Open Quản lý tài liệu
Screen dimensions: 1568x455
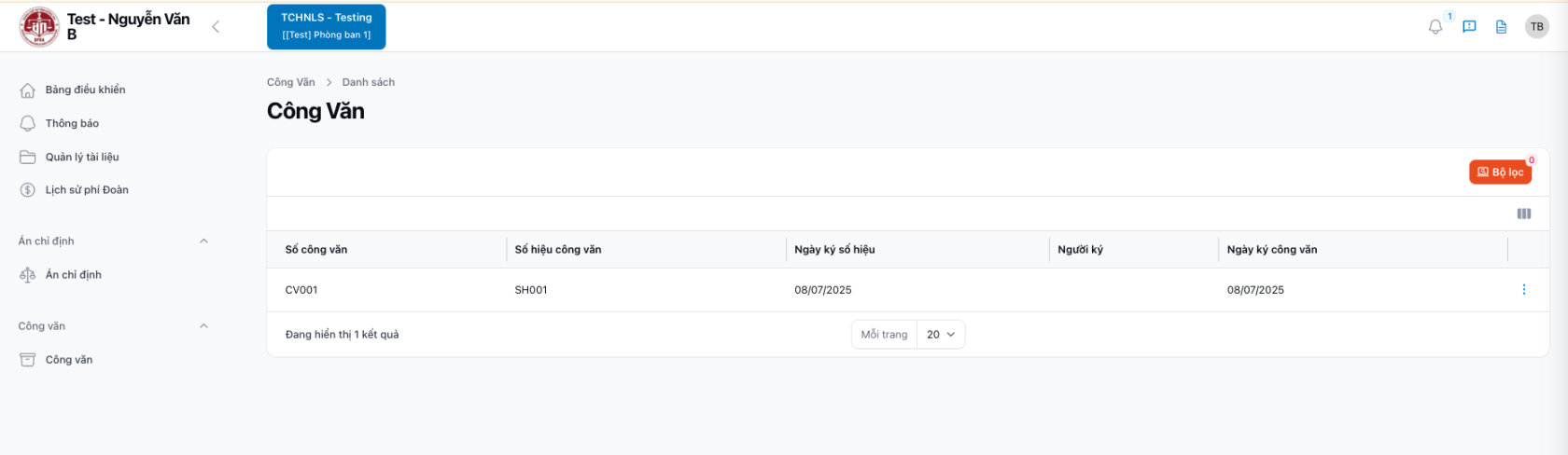tap(82, 158)
